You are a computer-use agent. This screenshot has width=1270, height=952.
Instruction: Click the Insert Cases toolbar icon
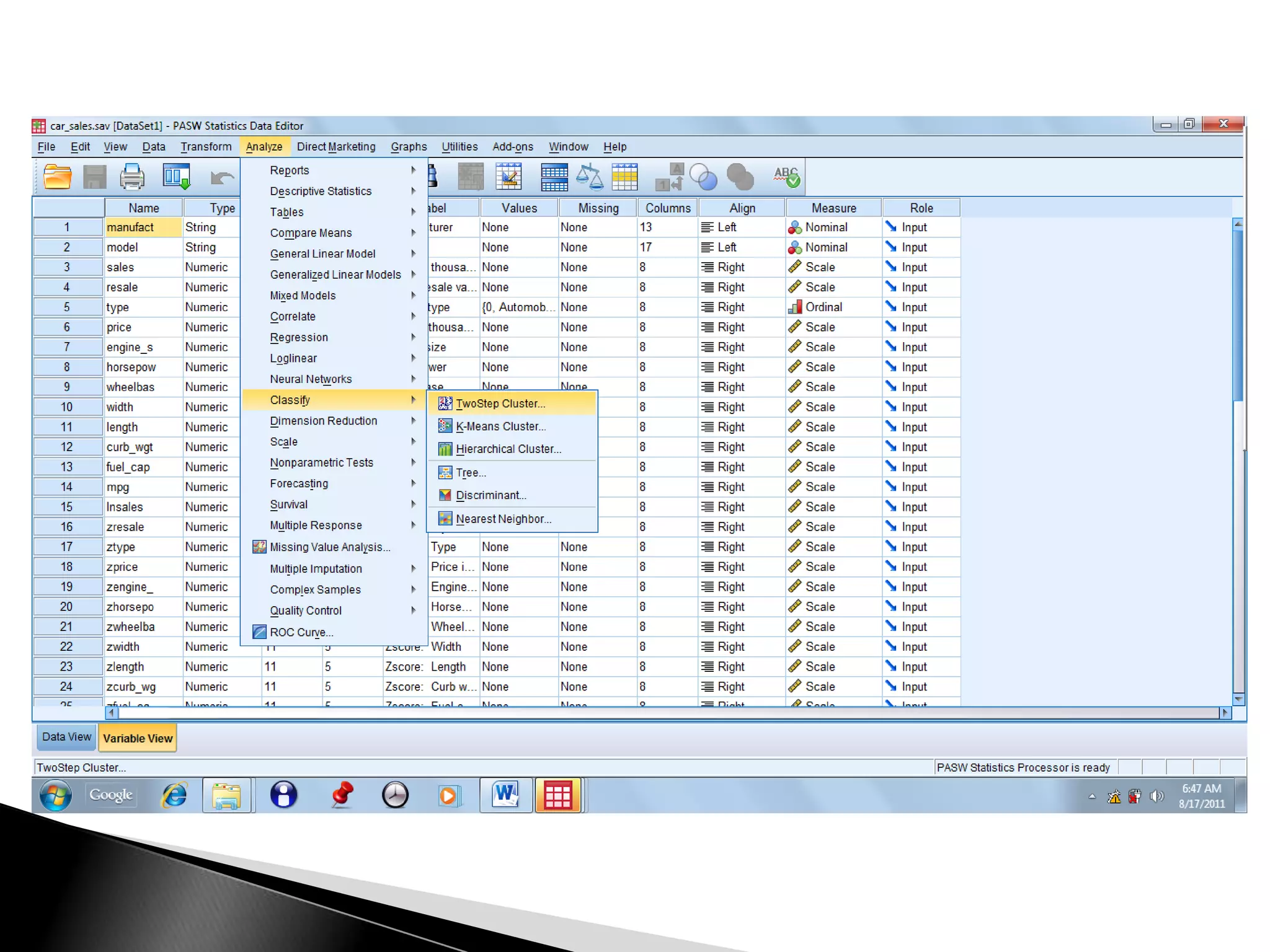(471, 177)
